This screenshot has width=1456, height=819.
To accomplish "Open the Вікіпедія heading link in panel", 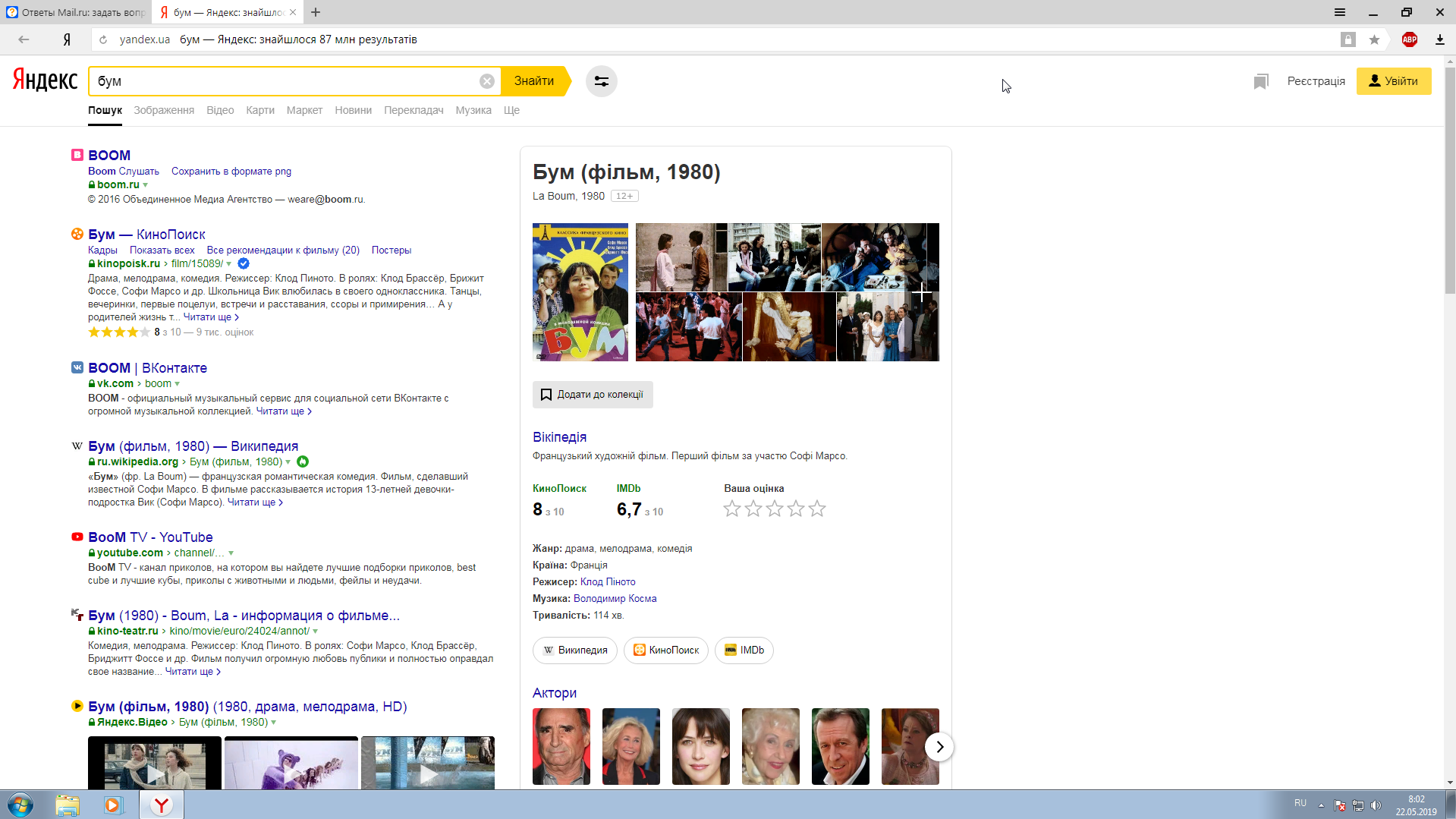I will (559, 437).
